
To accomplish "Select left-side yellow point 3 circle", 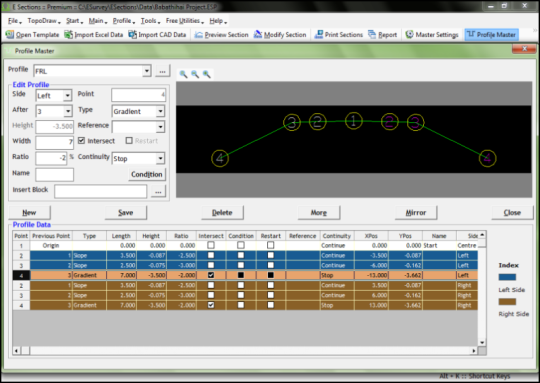I will point(292,122).
